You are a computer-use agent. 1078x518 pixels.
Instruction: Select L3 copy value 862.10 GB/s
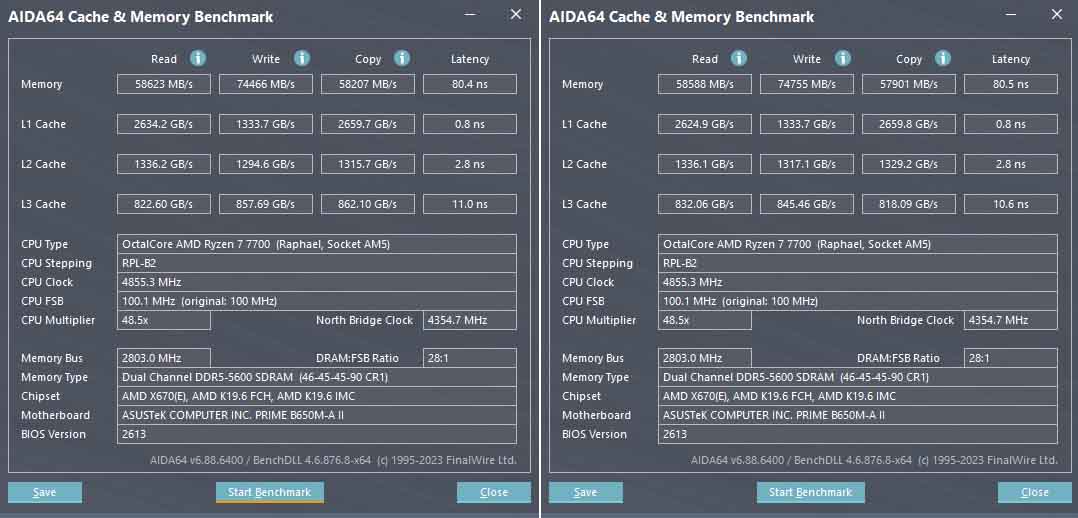[x=368, y=204]
